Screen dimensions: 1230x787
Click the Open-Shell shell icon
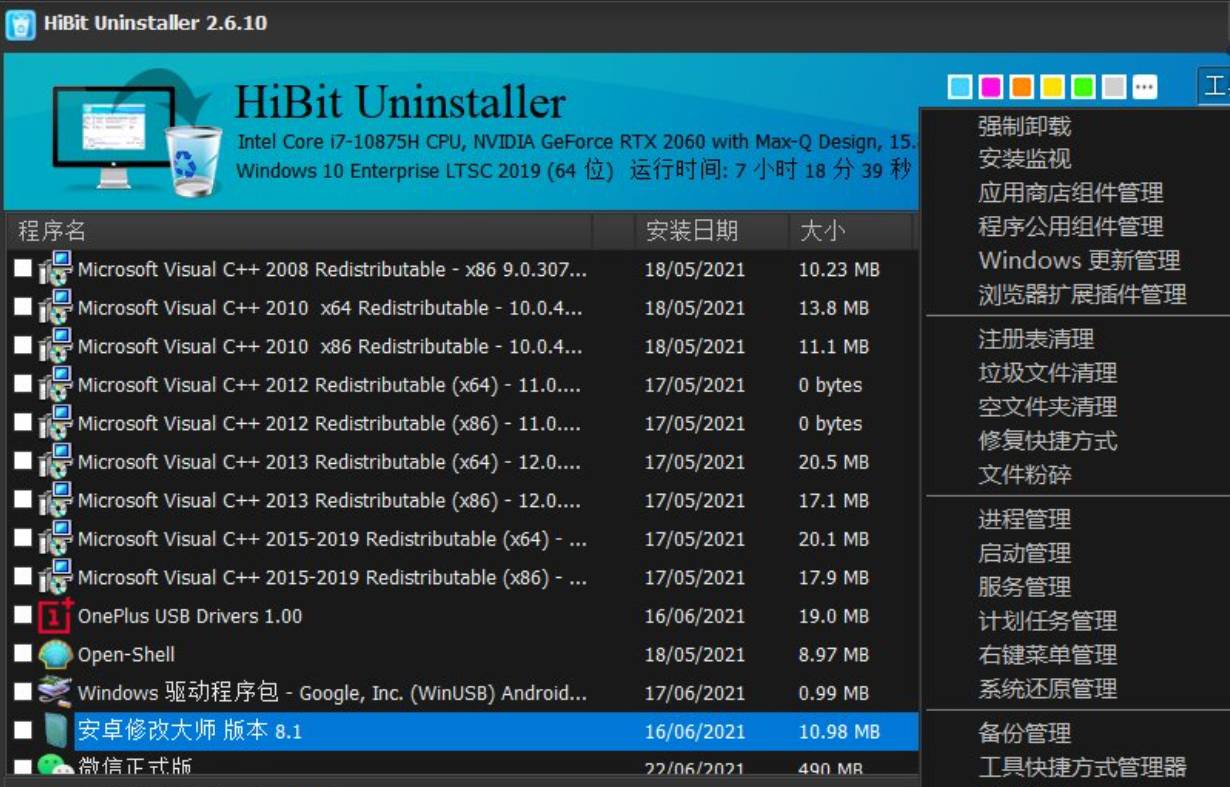tap(55, 654)
